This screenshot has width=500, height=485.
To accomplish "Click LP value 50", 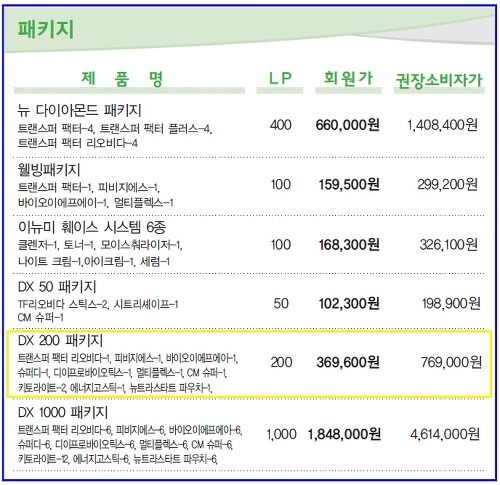I will [x=281, y=304].
